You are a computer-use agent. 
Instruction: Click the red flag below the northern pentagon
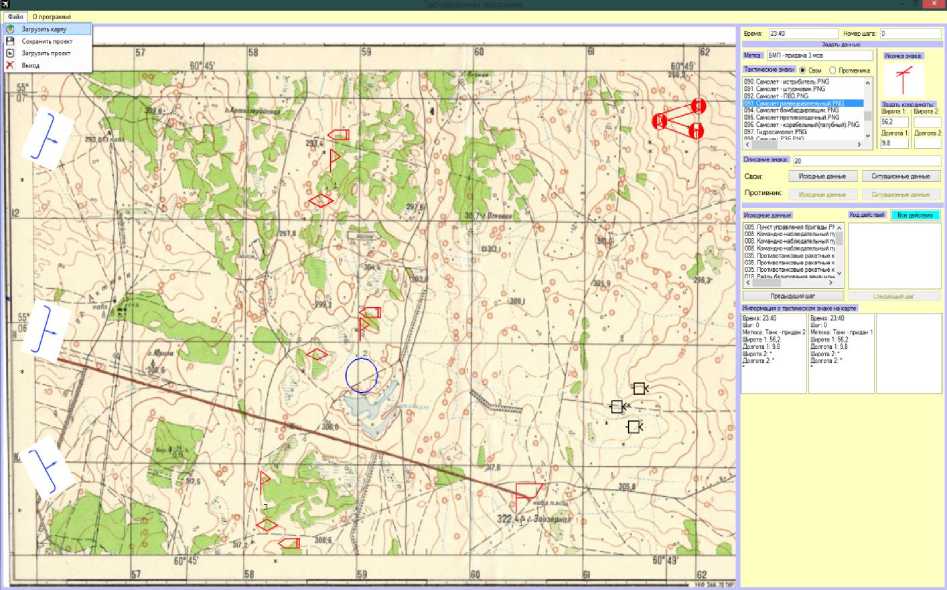[x=335, y=159]
